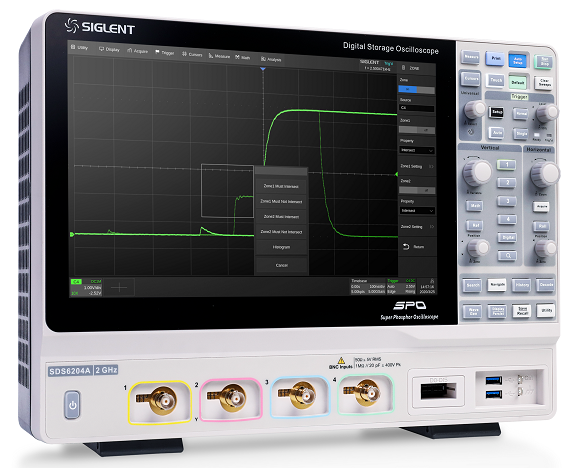Image resolution: width=575 pixels, height=468 pixels.
Task: Click the vertical scale knob
Action: [477, 172]
